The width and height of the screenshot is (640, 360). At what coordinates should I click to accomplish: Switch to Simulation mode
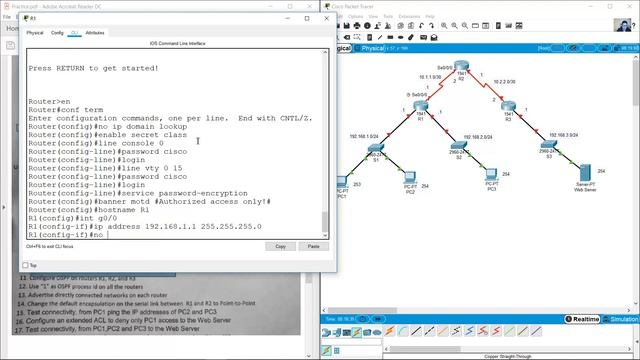pos(620,319)
